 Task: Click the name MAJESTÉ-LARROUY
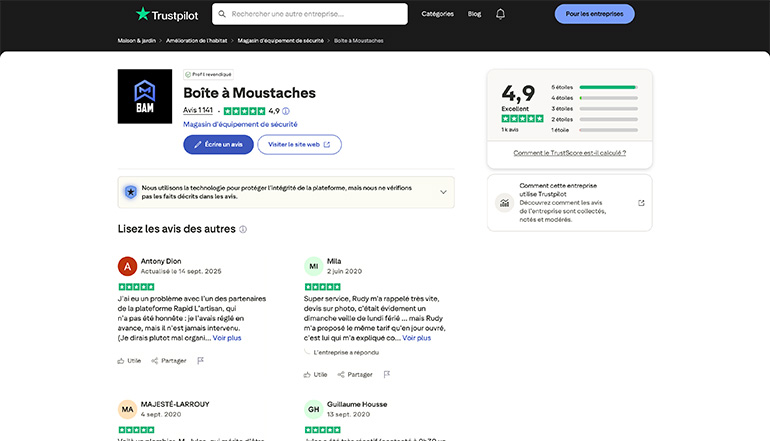point(175,404)
